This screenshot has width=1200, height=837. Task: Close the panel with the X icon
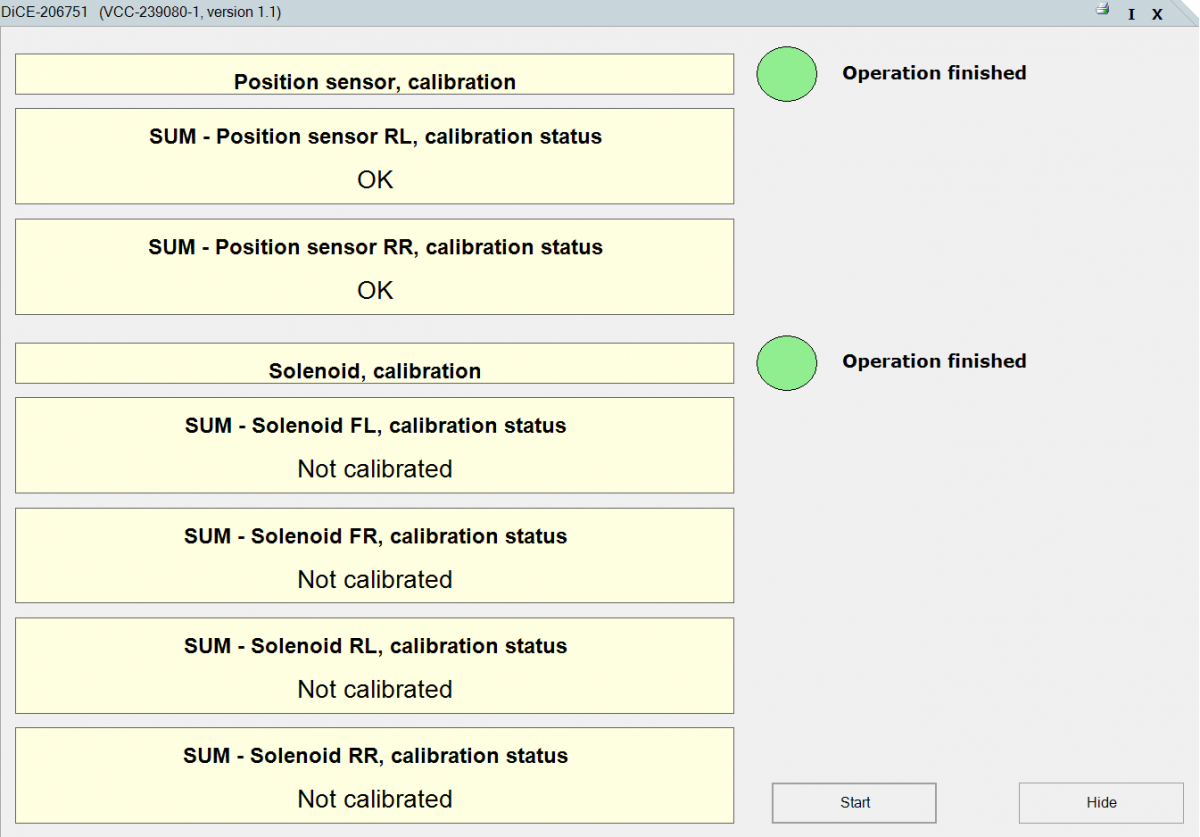point(1157,14)
